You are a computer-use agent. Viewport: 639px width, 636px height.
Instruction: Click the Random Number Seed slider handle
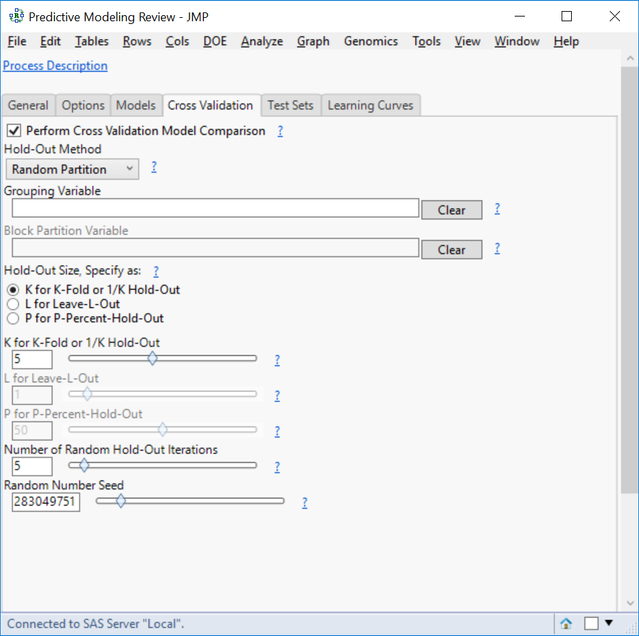coord(121,501)
